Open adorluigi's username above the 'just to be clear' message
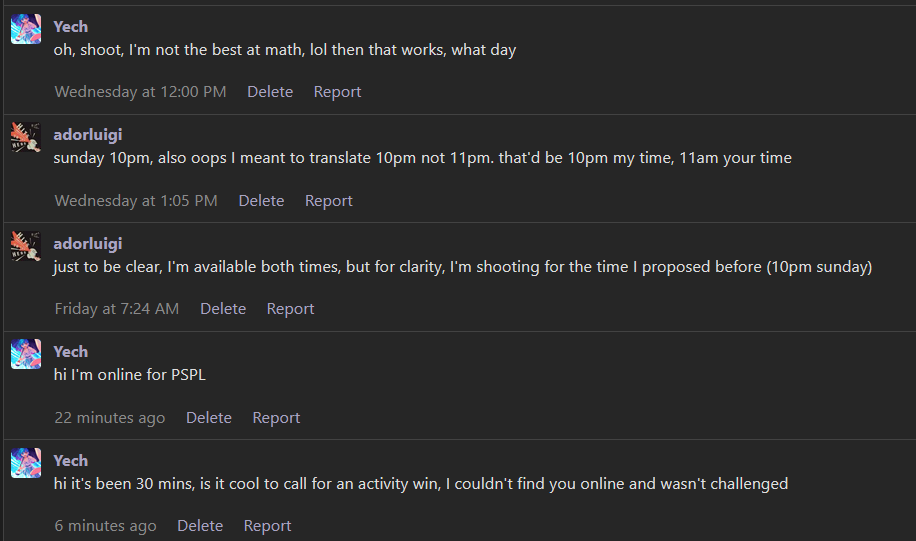 coord(88,243)
